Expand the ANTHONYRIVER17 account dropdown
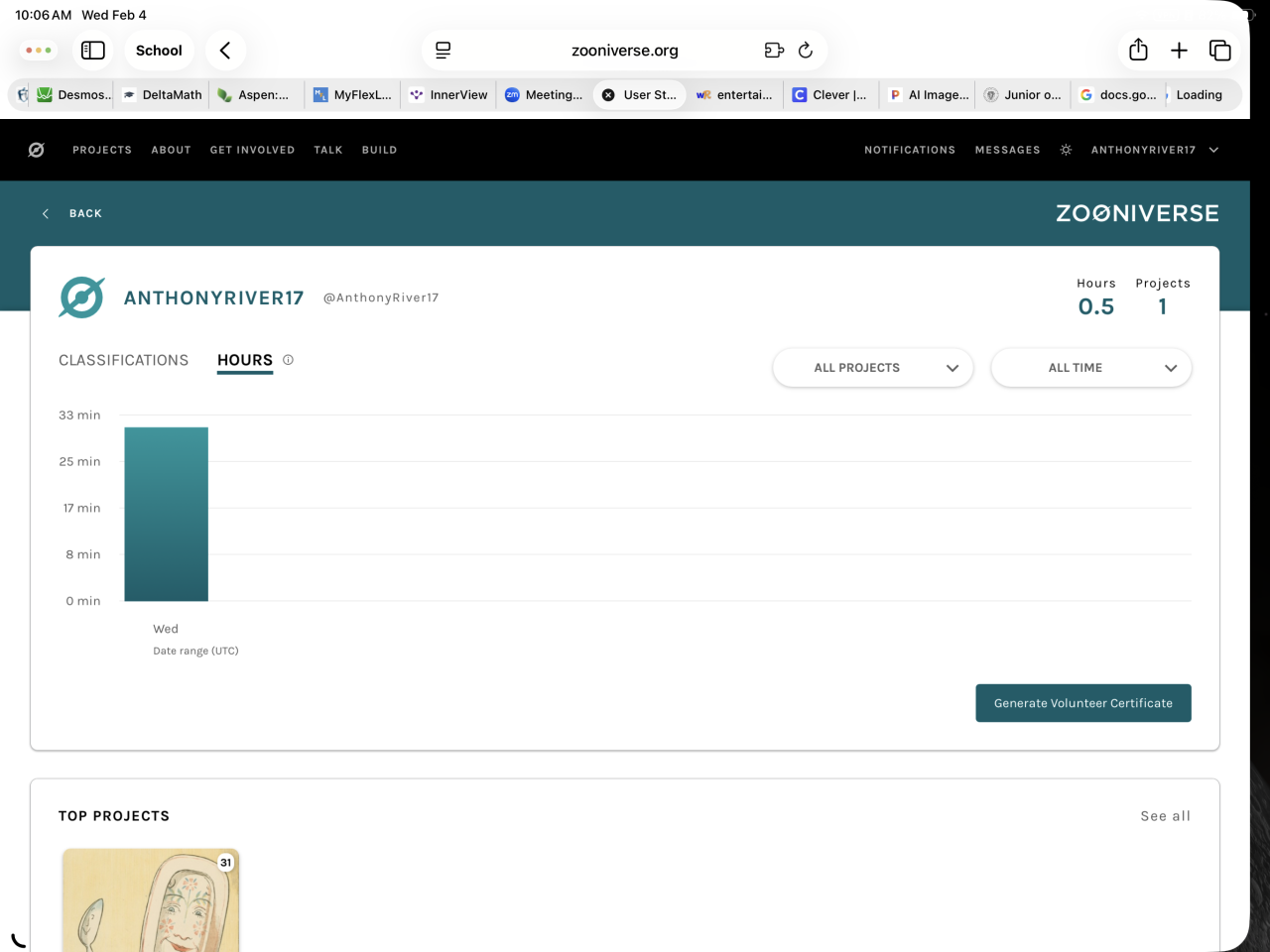1270x952 pixels. click(x=1155, y=150)
